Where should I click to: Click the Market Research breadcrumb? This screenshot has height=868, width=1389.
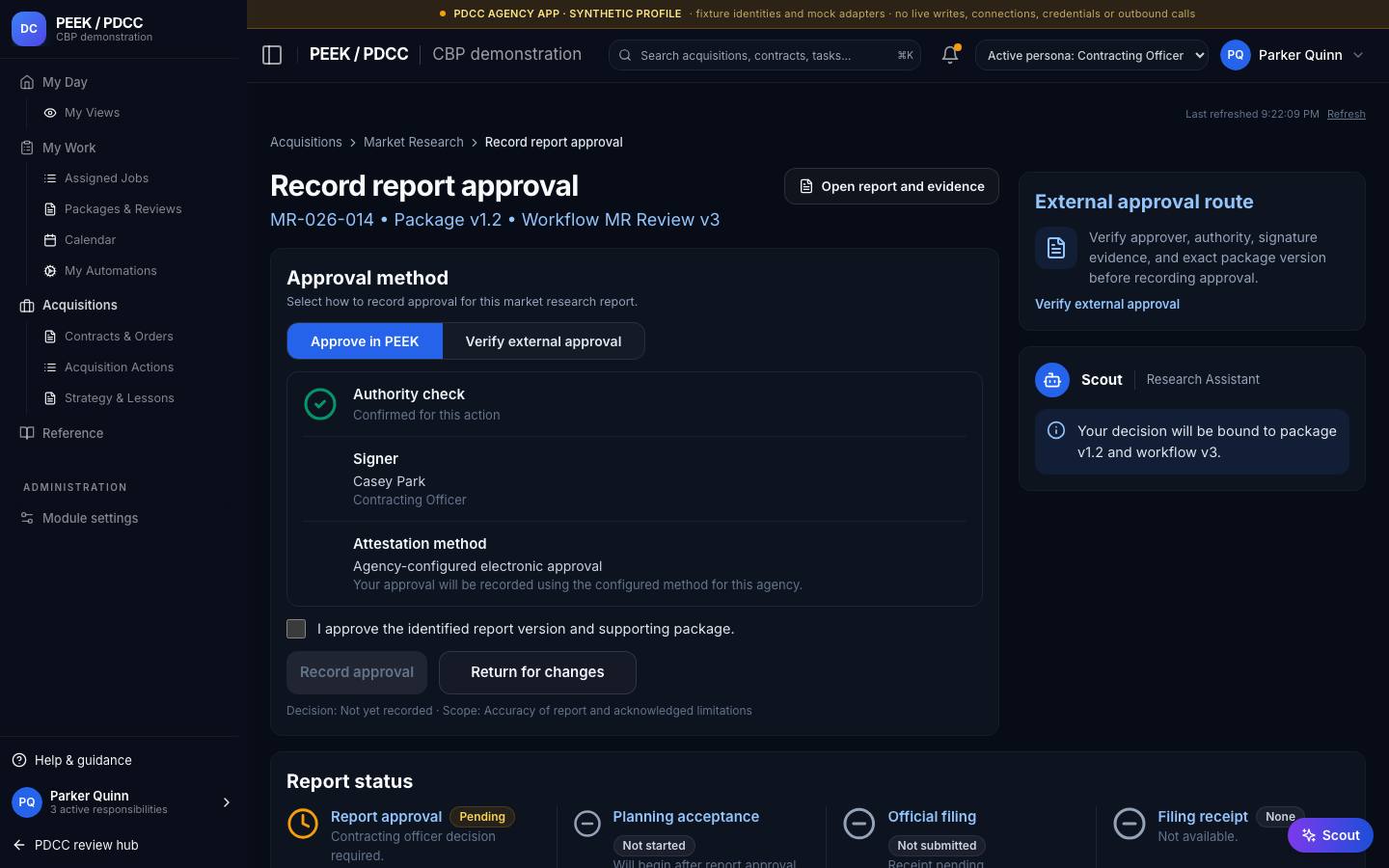pyautogui.click(x=414, y=142)
